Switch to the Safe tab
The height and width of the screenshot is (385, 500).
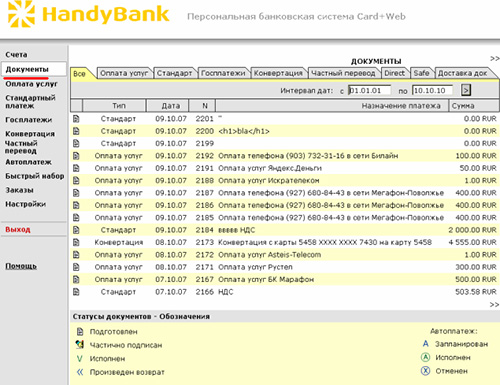421,73
